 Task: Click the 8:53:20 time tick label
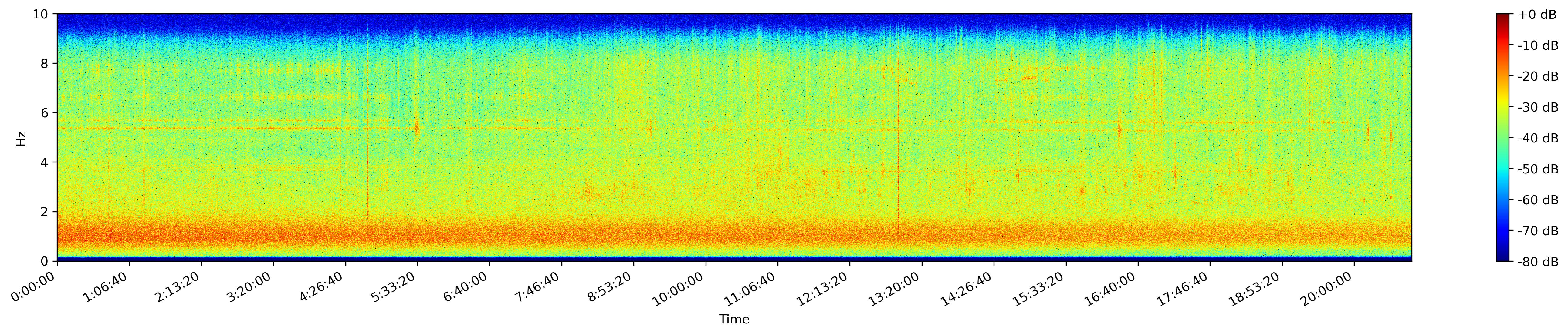pyautogui.click(x=611, y=286)
